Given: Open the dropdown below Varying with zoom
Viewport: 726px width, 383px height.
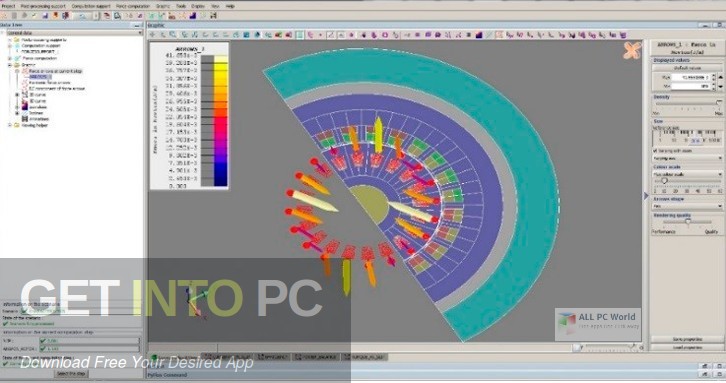Looking at the screenshot, I should tap(687, 158).
